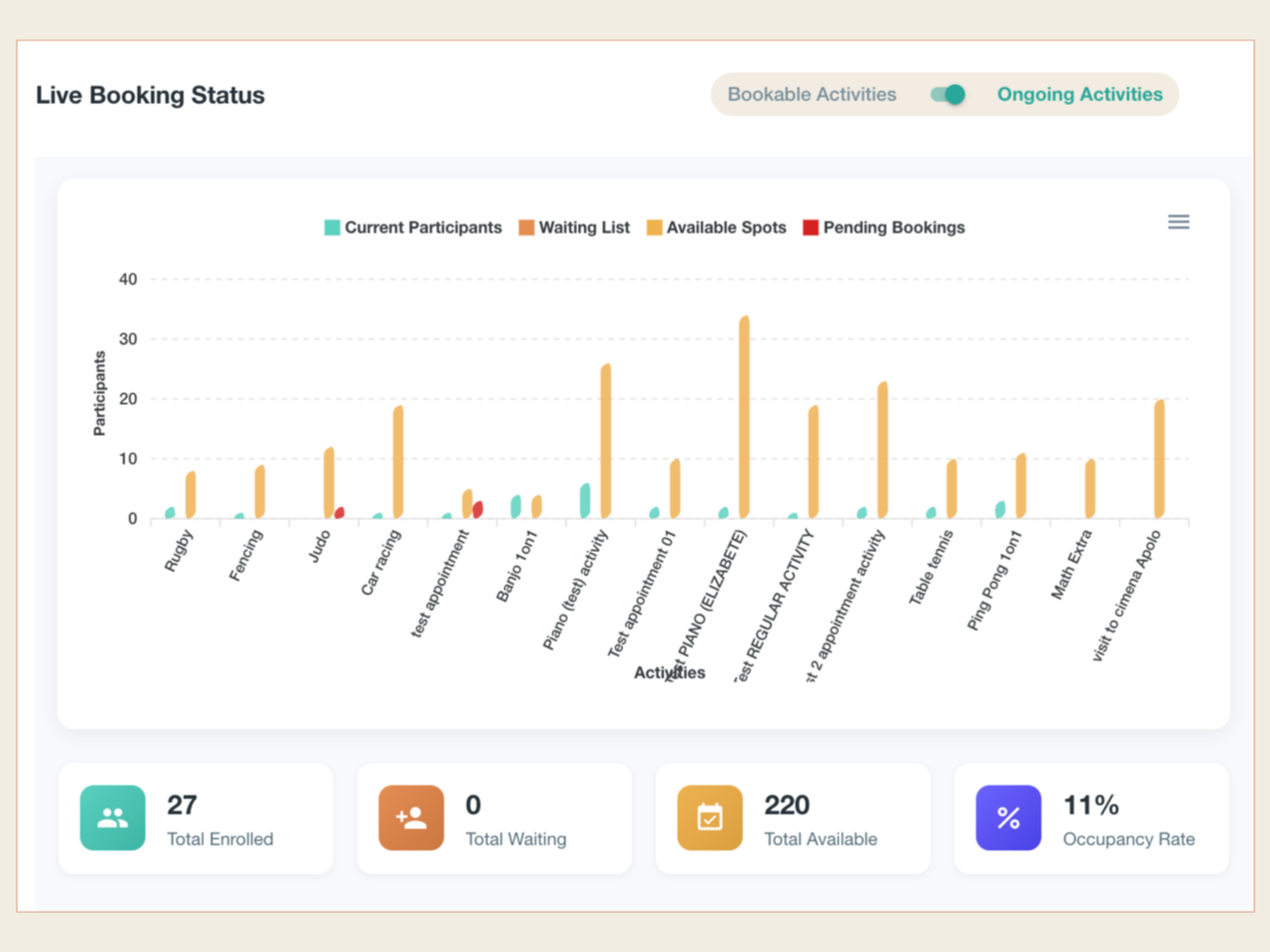
Task: Hide Available Spots via its legend item
Action: (x=716, y=227)
